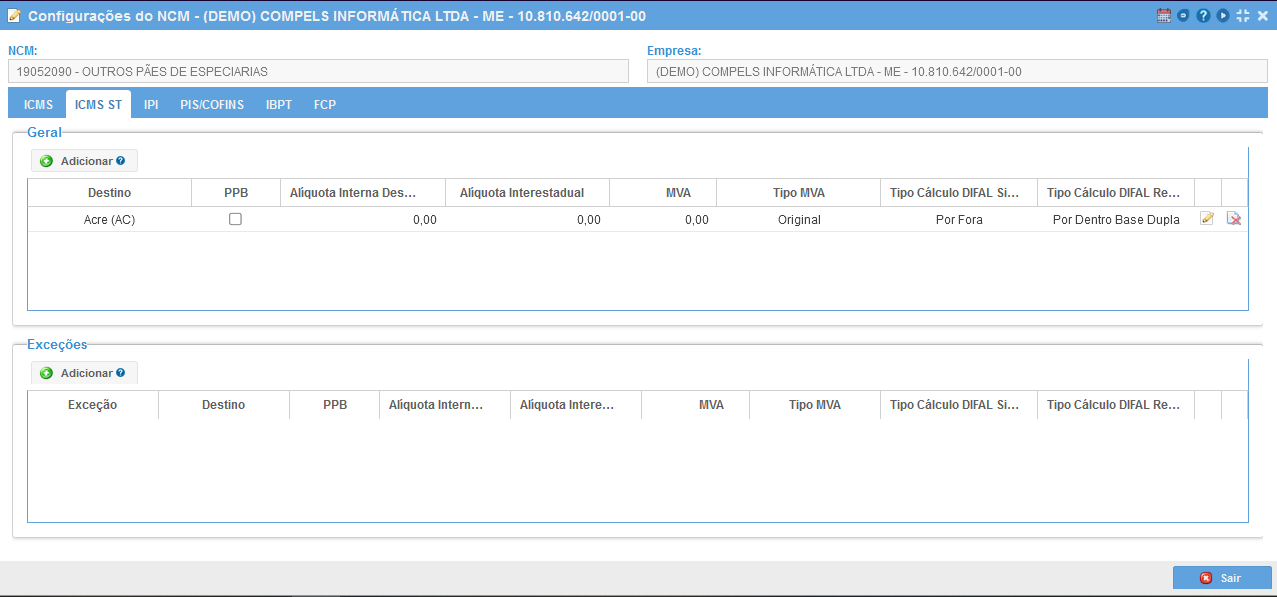This screenshot has width=1277, height=597.
Task: Click Adicionar button in Geral section
Action: (84, 161)
